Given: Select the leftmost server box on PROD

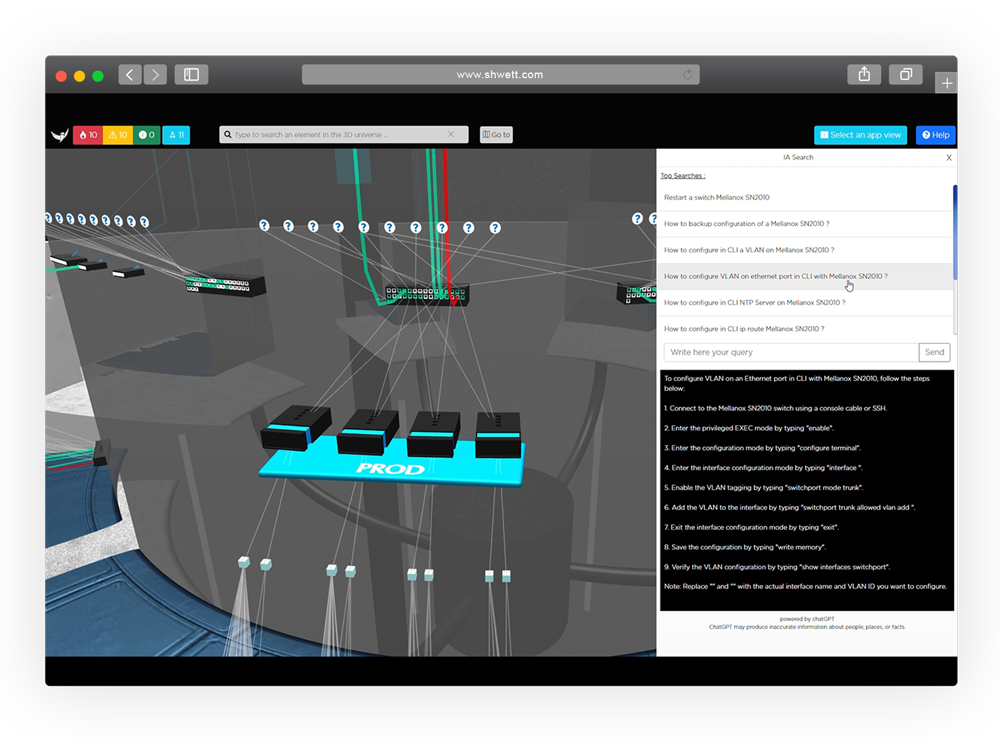Looking at the screenshot, I should pos(296,427).
